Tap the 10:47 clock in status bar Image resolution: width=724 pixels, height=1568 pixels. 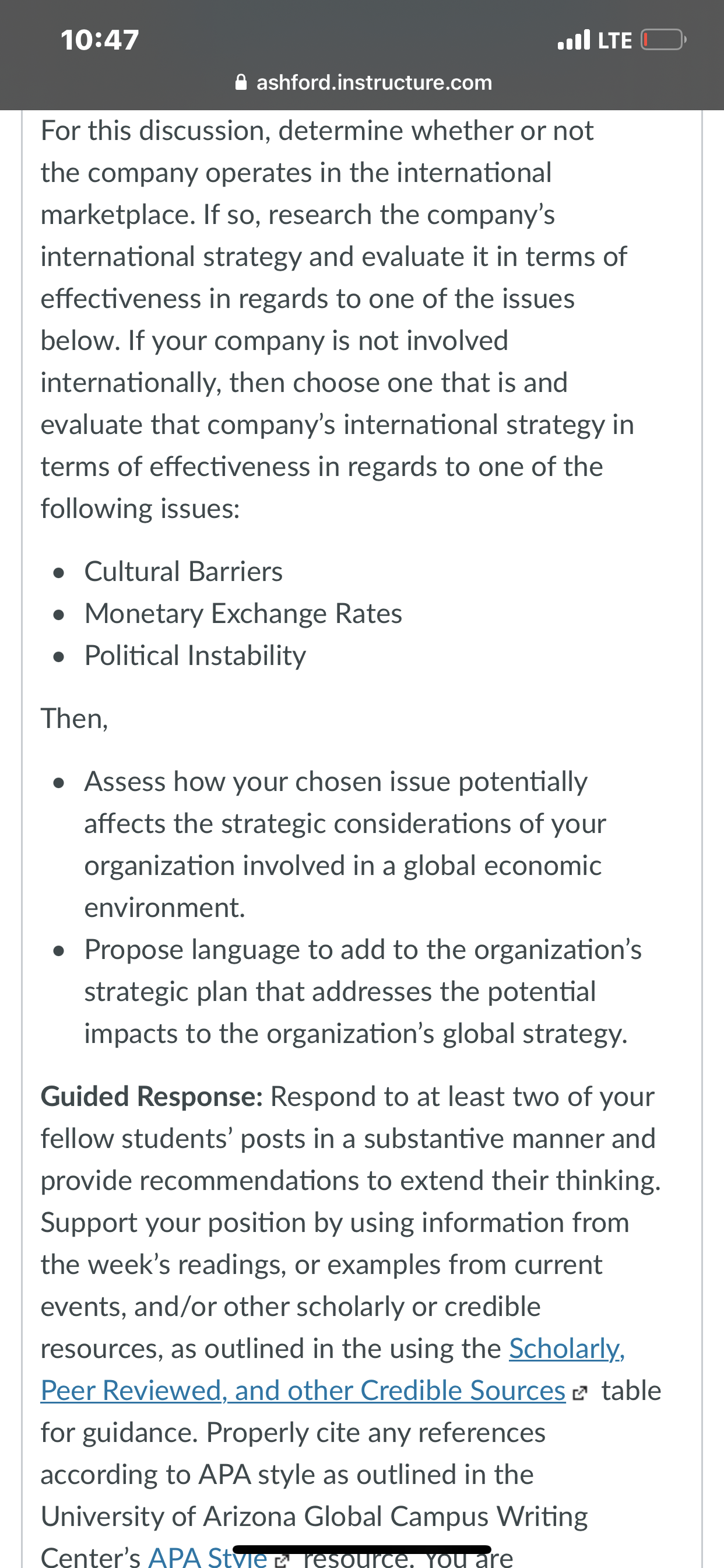click(x=100, y=40)
